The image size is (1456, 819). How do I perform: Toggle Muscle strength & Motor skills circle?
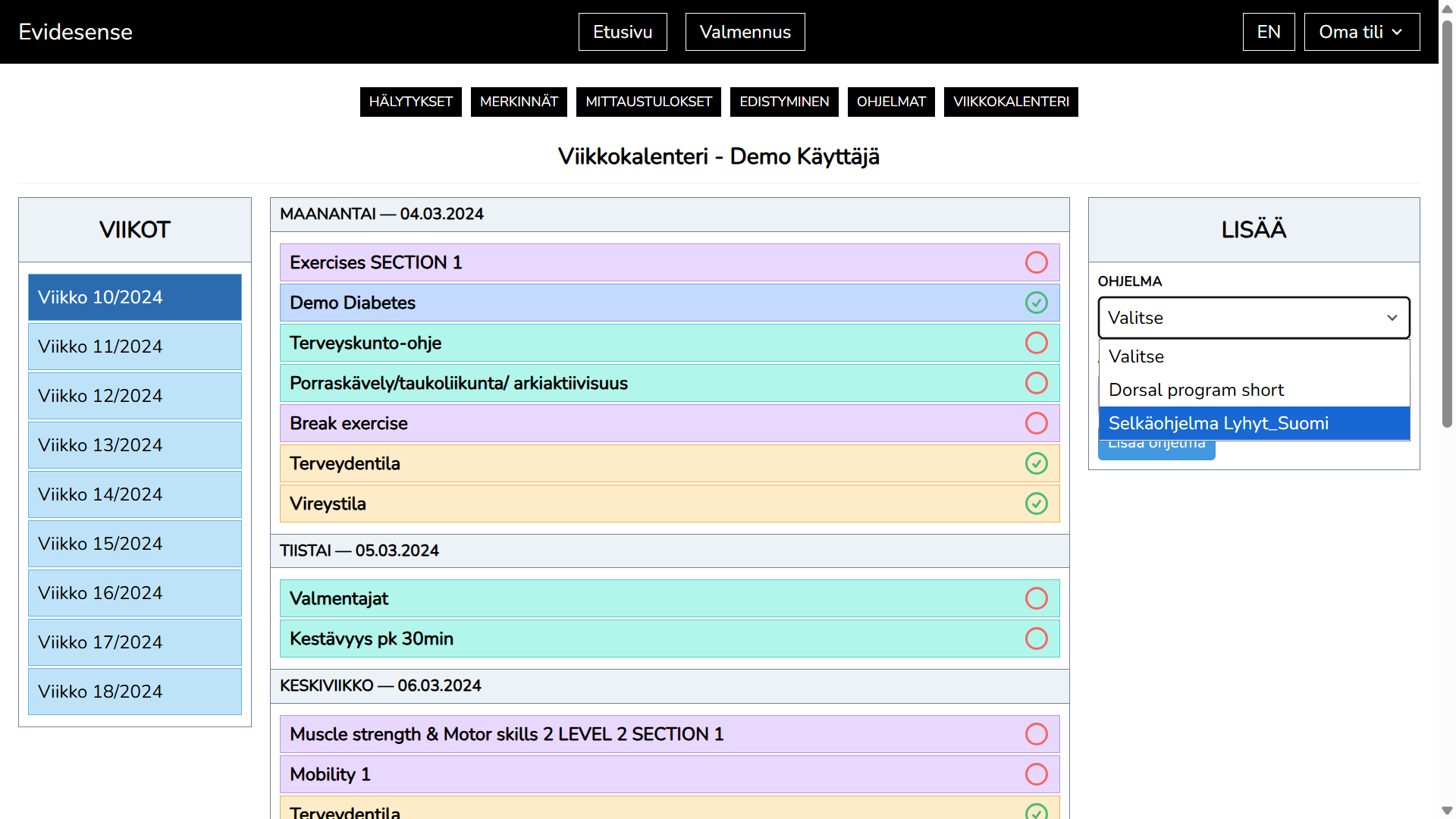[1036, 734]
